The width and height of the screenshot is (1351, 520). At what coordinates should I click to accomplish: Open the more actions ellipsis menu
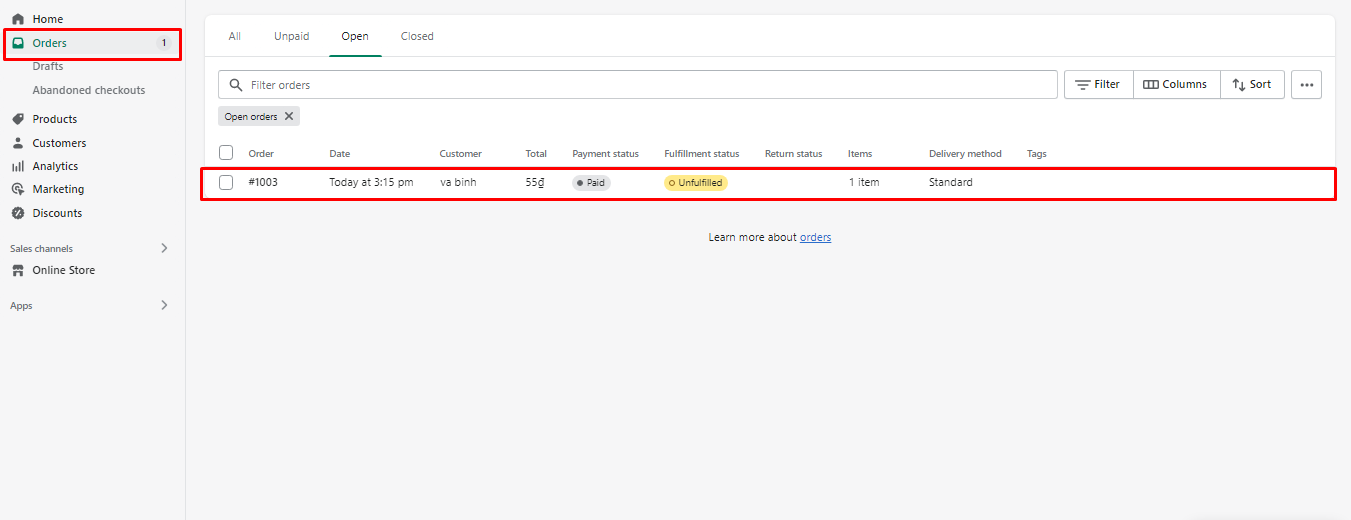pos(1306,85)
